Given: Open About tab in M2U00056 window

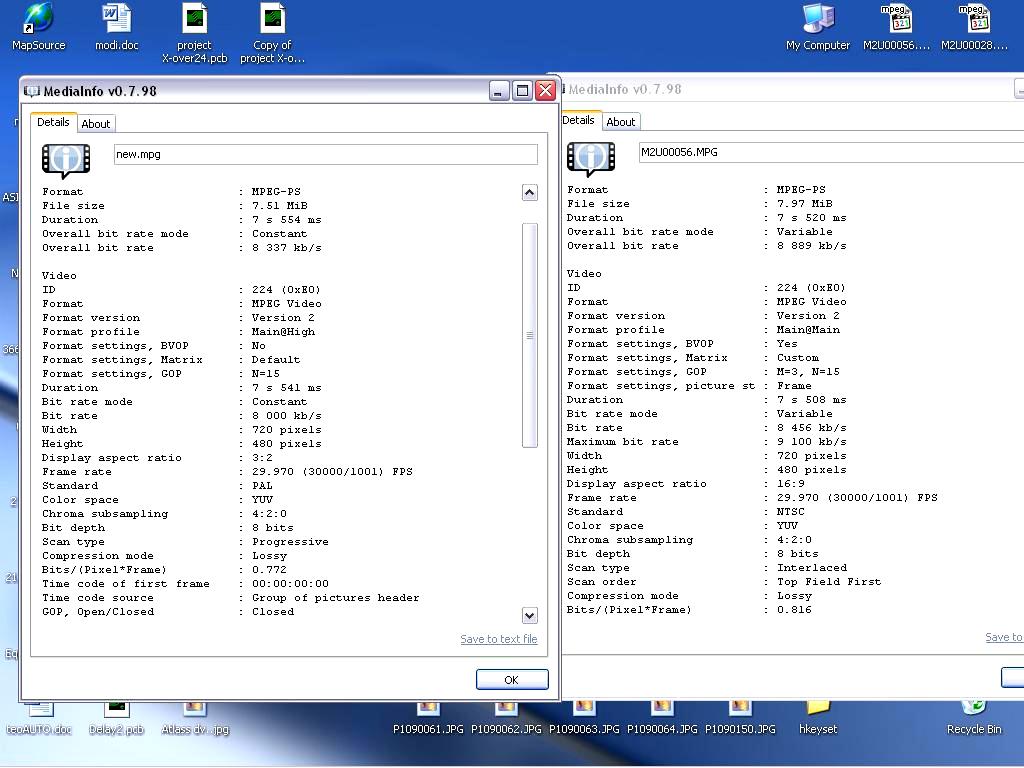Looking at the screenshot, I should 621,122.
